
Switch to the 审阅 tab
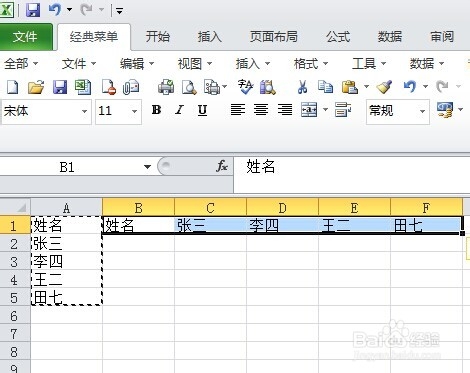click(442, 37)
